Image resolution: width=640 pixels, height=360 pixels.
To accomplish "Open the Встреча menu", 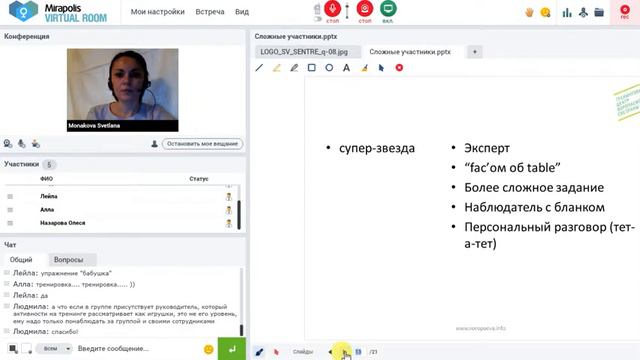I will pos(210,12).
